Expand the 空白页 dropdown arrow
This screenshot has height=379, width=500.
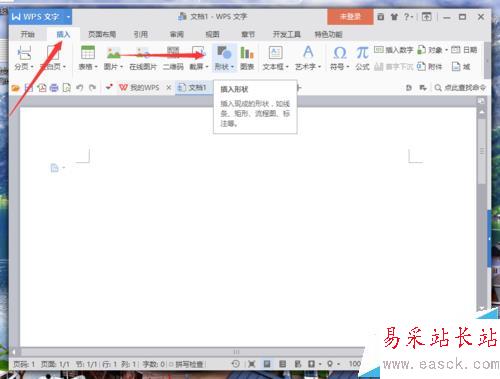click(64, 67)
